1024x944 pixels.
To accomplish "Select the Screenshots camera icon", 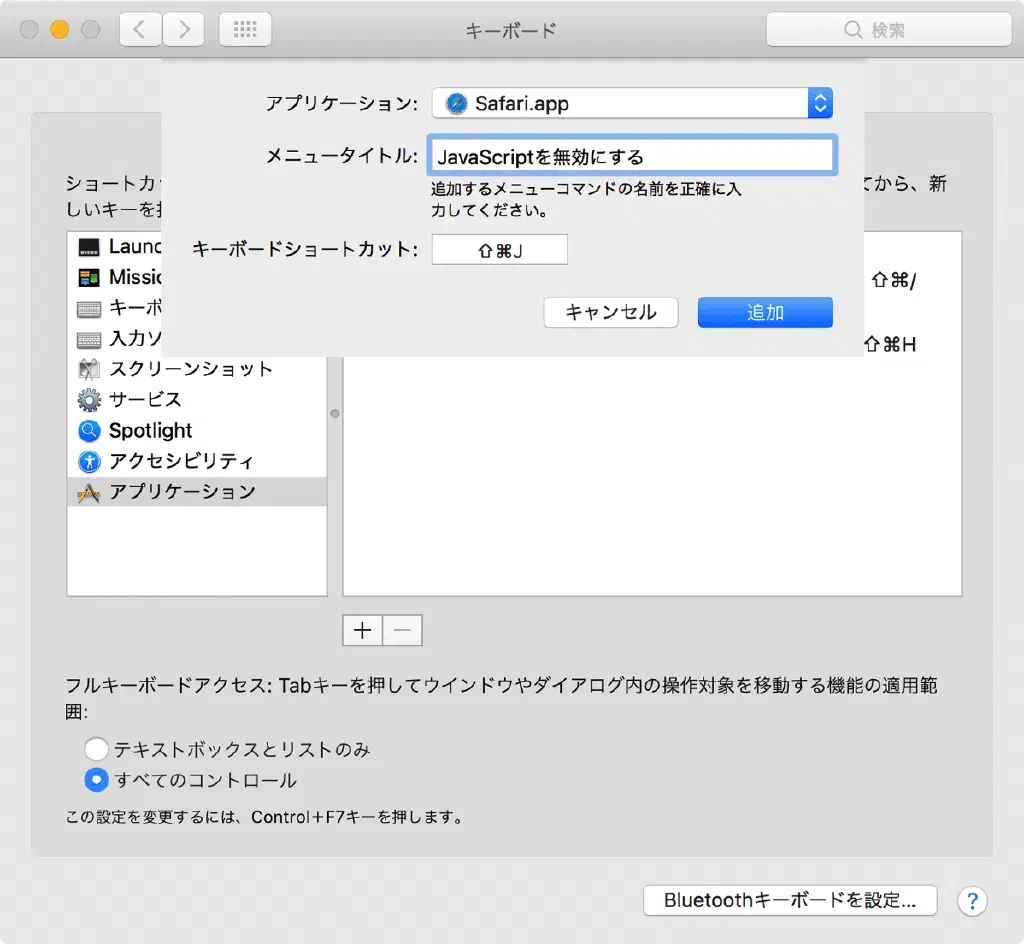I will point(90,369).
